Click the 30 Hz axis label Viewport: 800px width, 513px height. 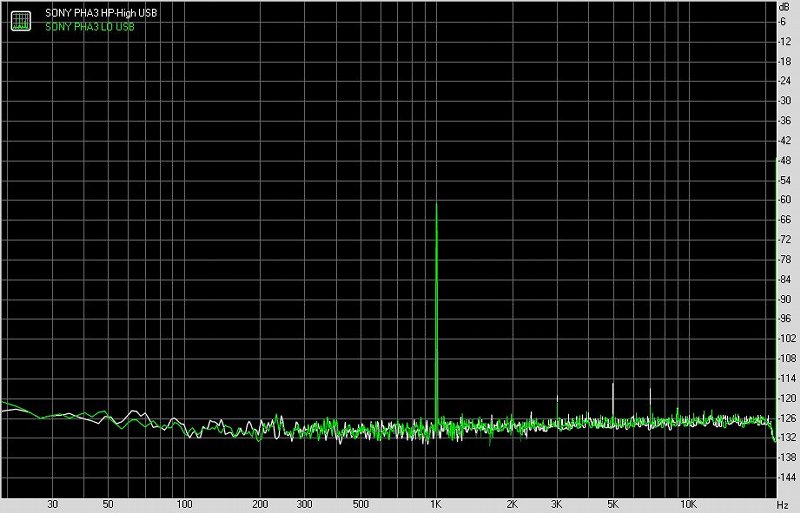click(52, 504)
